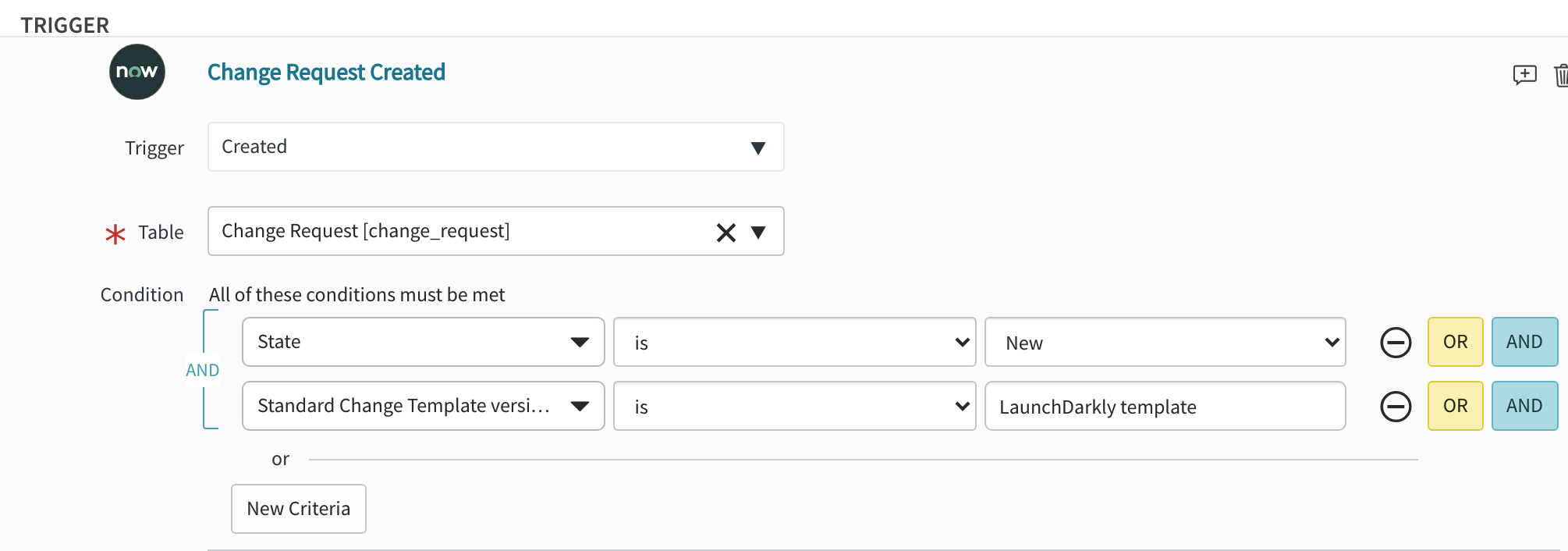Click the red required asterisk next to Table
The image size is (1568, 551).
(x=115, y=233)
